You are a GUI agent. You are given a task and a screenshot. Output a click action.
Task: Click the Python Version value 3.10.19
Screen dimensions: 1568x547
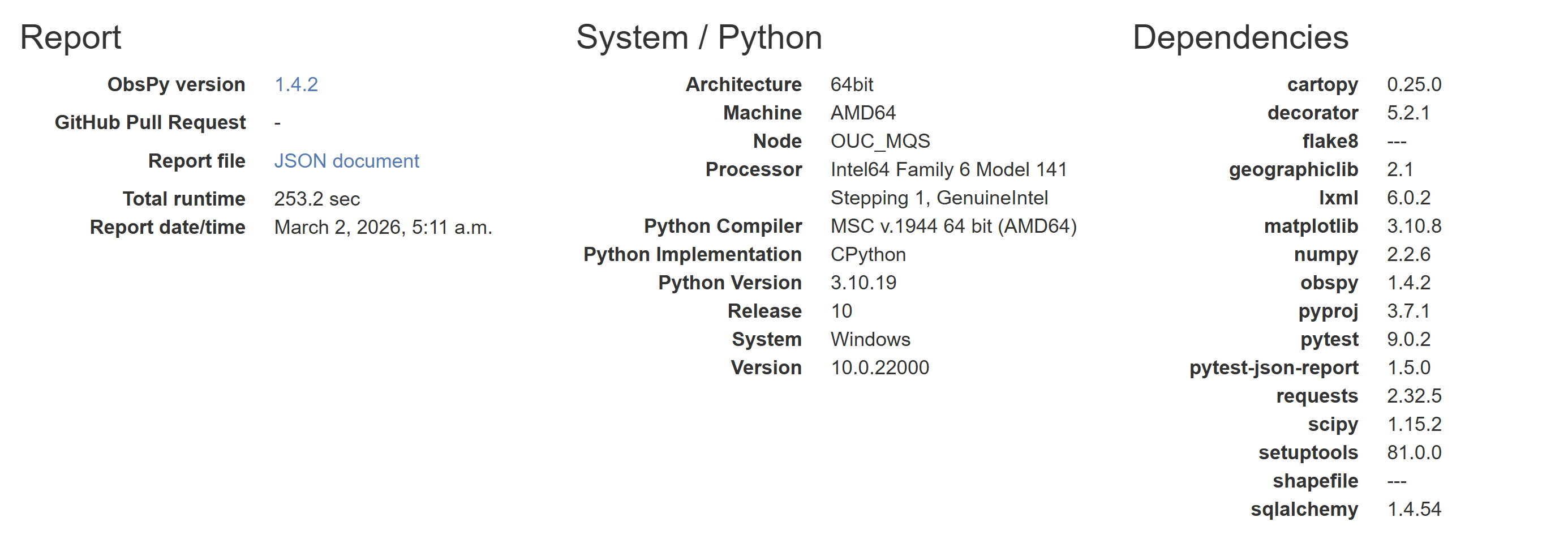[862, 283]
